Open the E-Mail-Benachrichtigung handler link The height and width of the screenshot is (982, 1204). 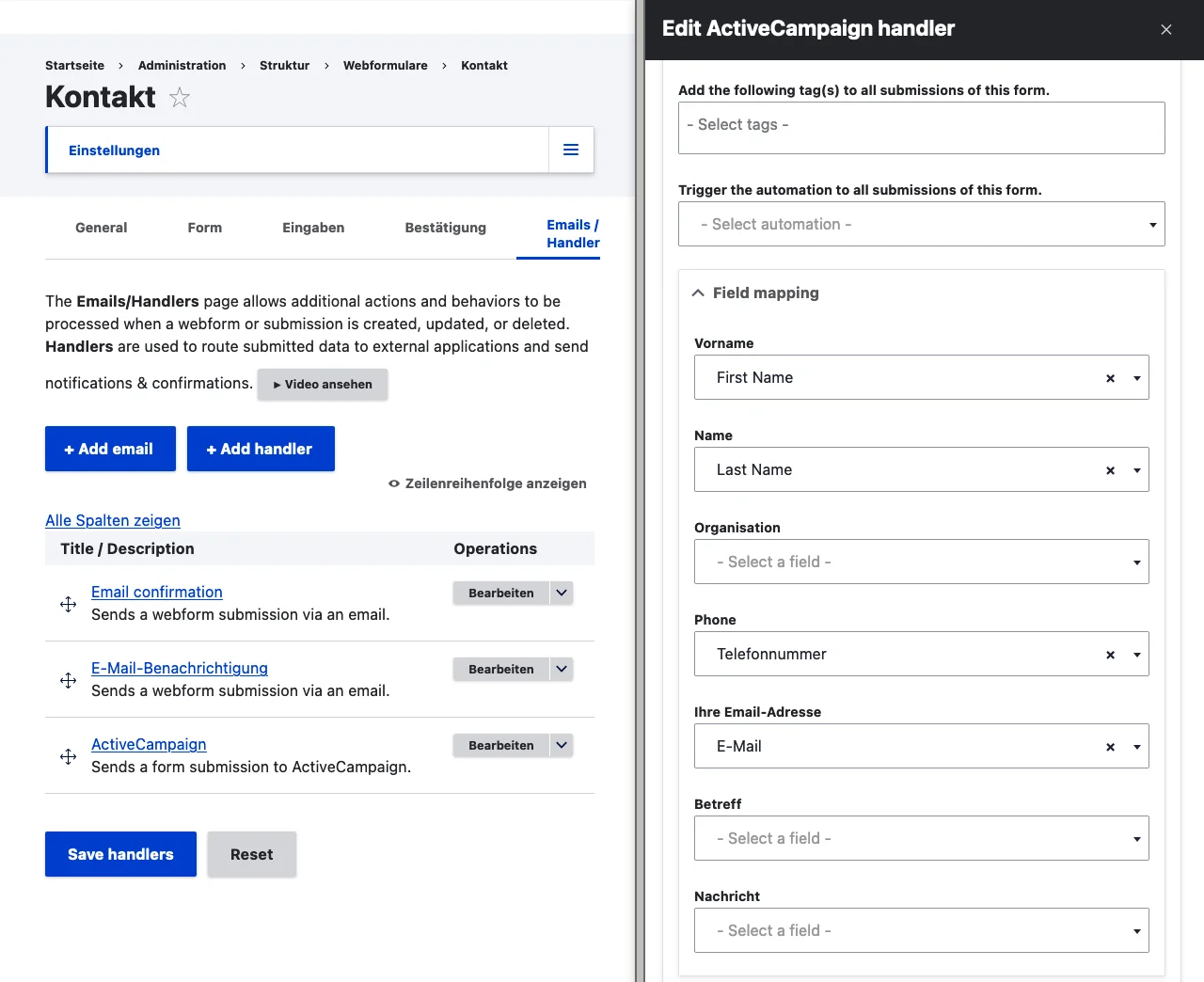tap(180, 668)
